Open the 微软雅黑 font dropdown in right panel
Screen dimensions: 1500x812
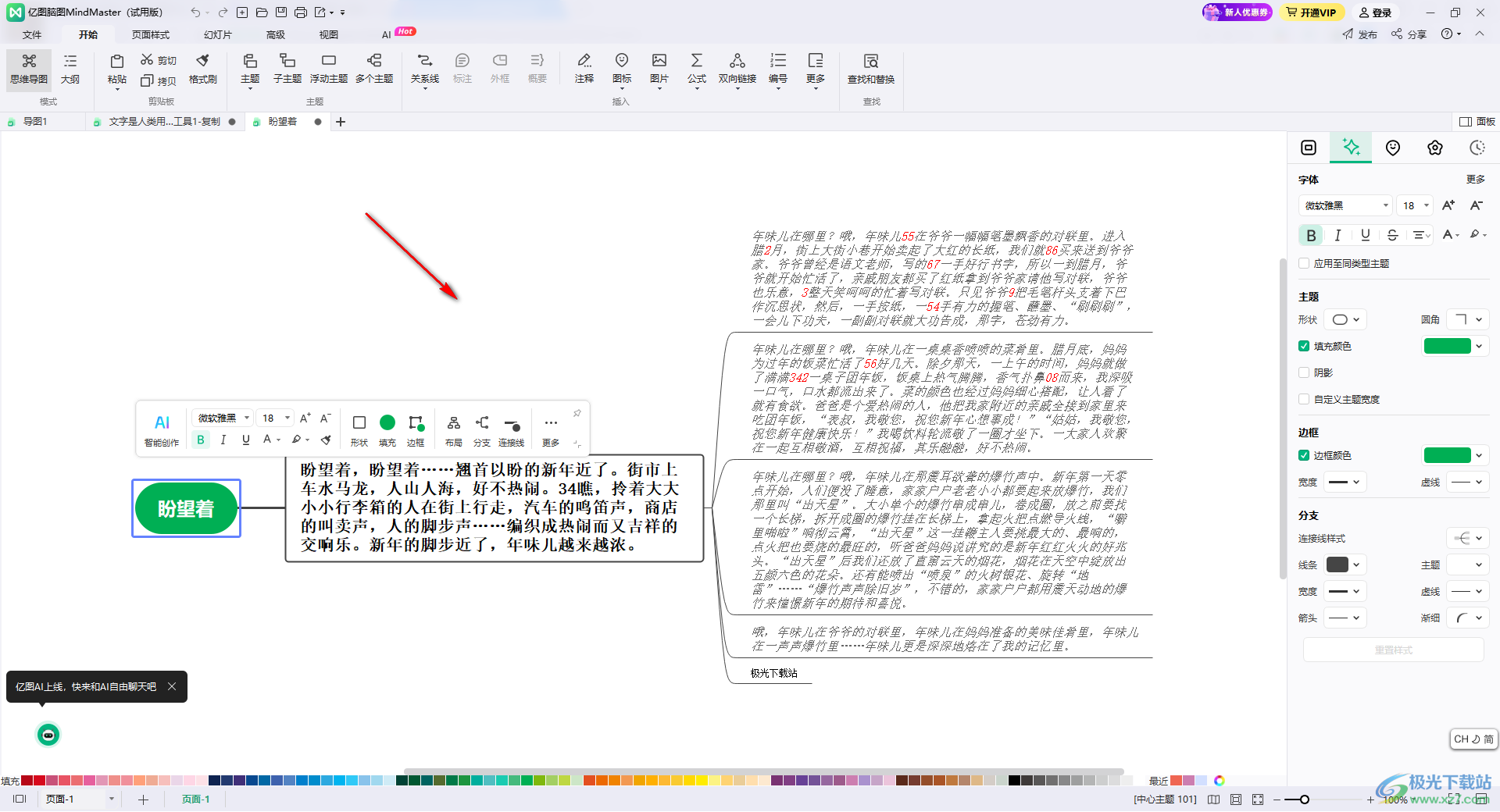1345,205
